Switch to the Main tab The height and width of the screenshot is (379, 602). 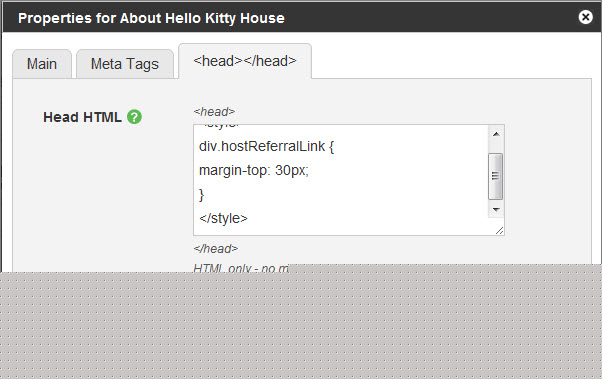tap(42, 64)
